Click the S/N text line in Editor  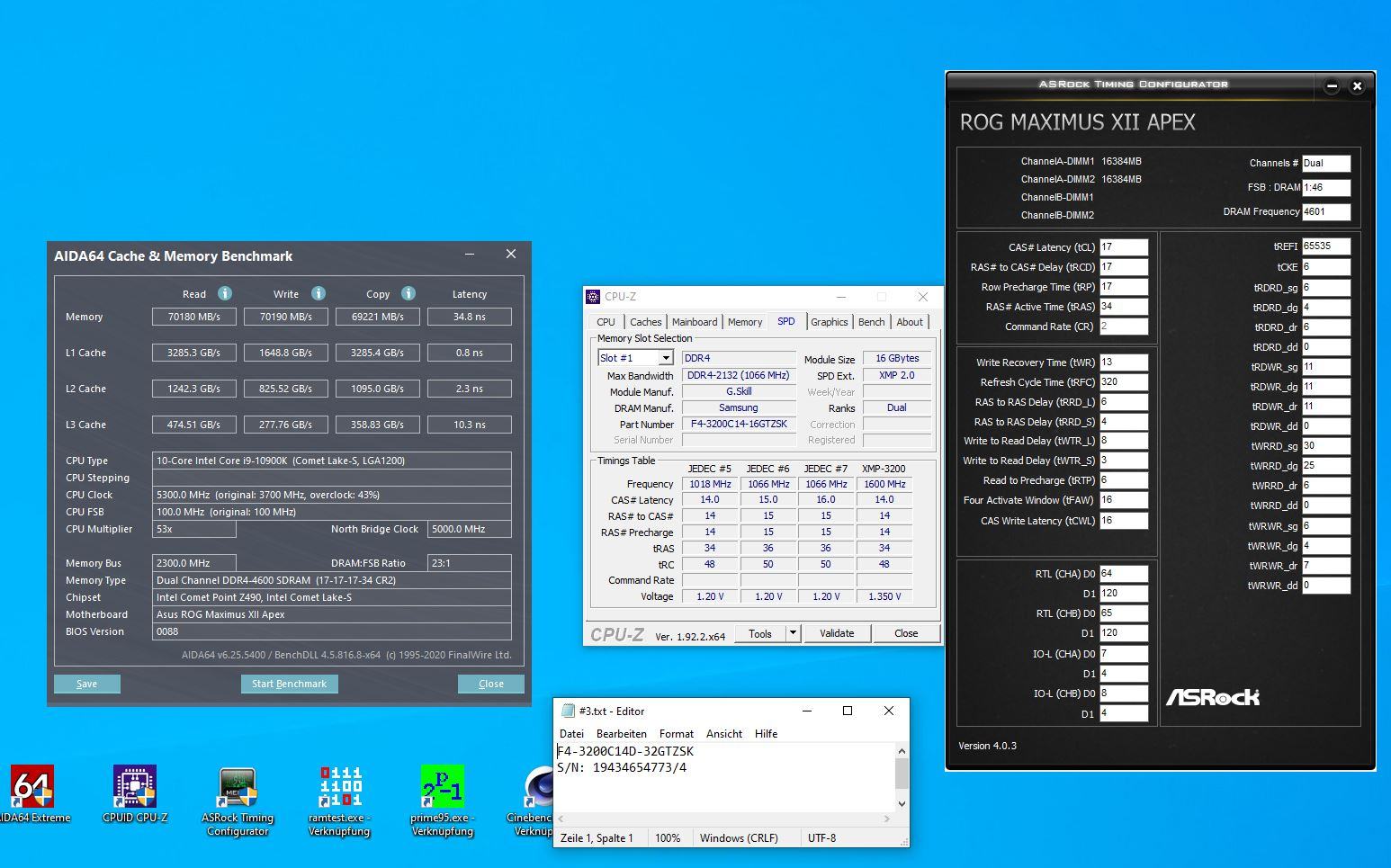point(622,767)
